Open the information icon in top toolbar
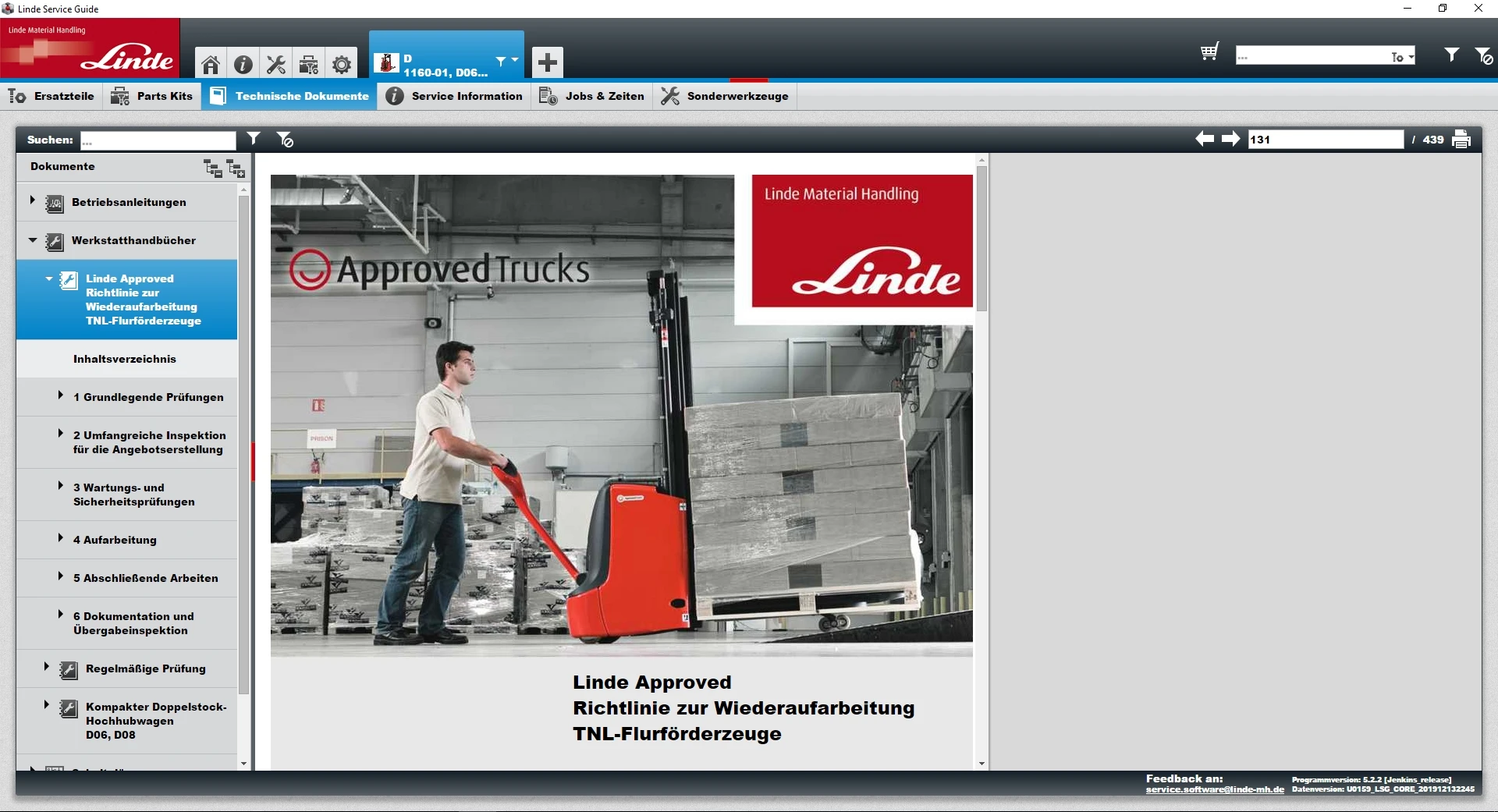This screenshot has width=1498, height=812. point(243,64)
